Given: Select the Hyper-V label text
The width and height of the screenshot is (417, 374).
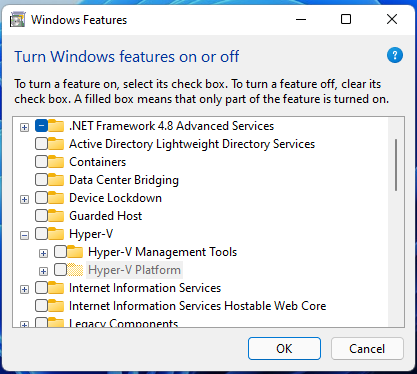Looking at the screenshot, I should [x=91, y=234].
